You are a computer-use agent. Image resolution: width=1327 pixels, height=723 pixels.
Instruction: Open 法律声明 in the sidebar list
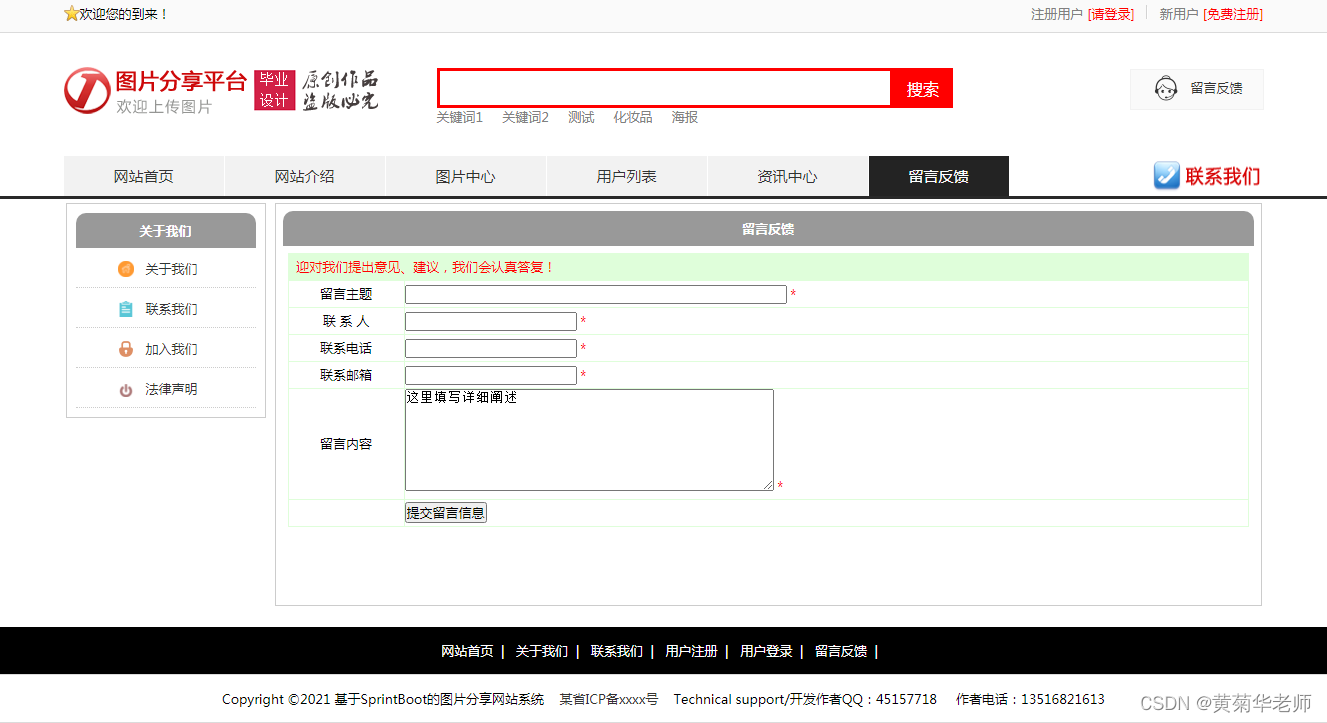171,389
